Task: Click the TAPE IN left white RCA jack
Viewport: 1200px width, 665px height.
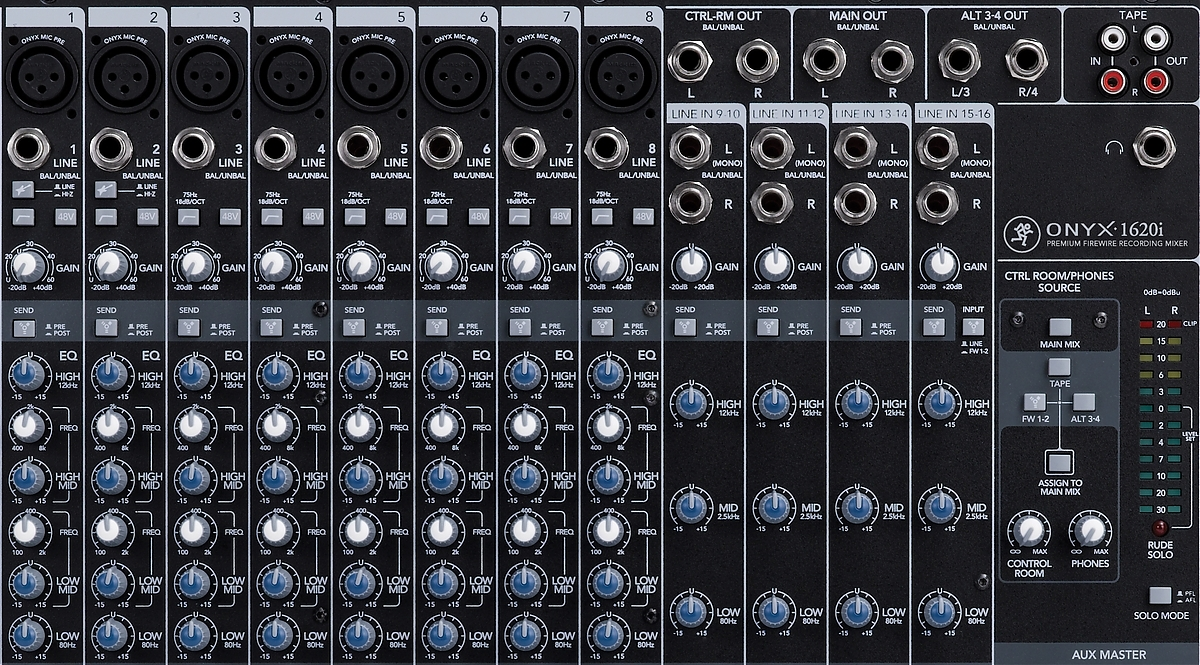Action: point(1113,39)
